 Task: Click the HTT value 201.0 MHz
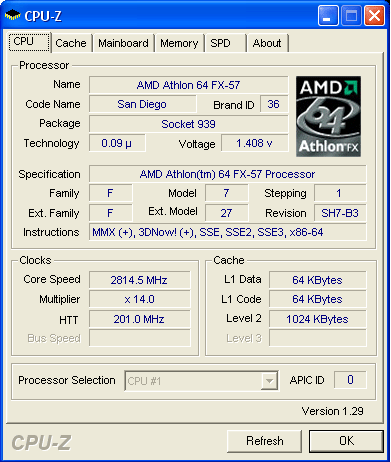point(139,319)
